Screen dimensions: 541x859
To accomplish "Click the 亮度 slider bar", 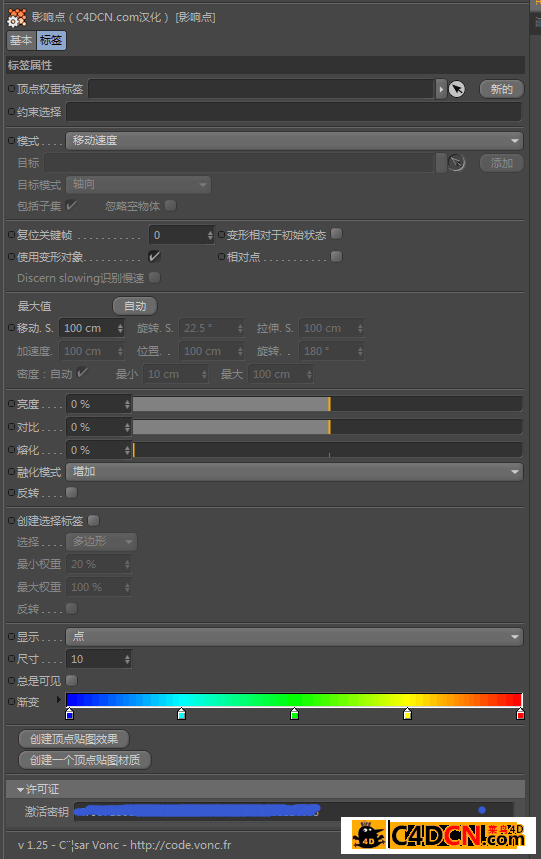I will click(327, 404).
